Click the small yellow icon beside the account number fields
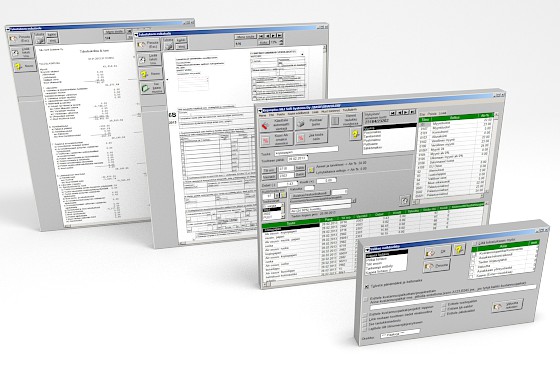Screen dimensions: 560x373 311,170
